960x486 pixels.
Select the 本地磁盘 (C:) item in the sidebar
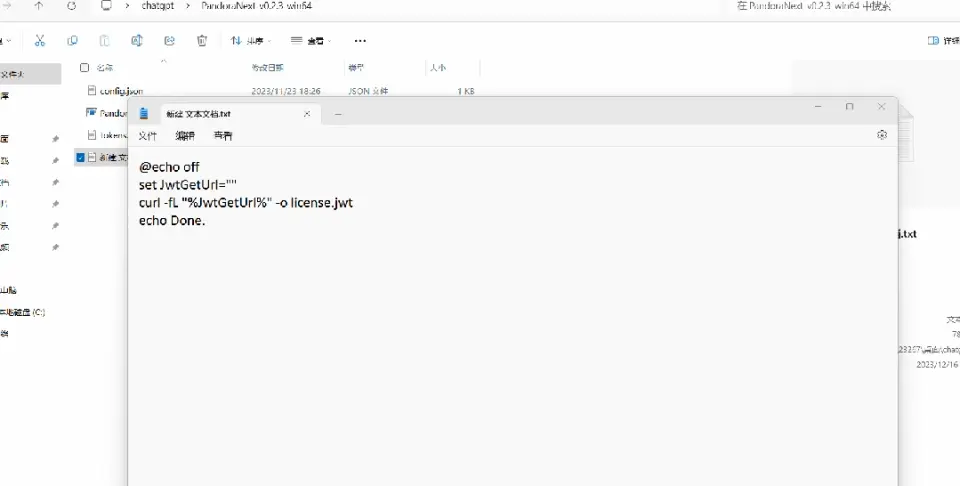click(23, 312)
